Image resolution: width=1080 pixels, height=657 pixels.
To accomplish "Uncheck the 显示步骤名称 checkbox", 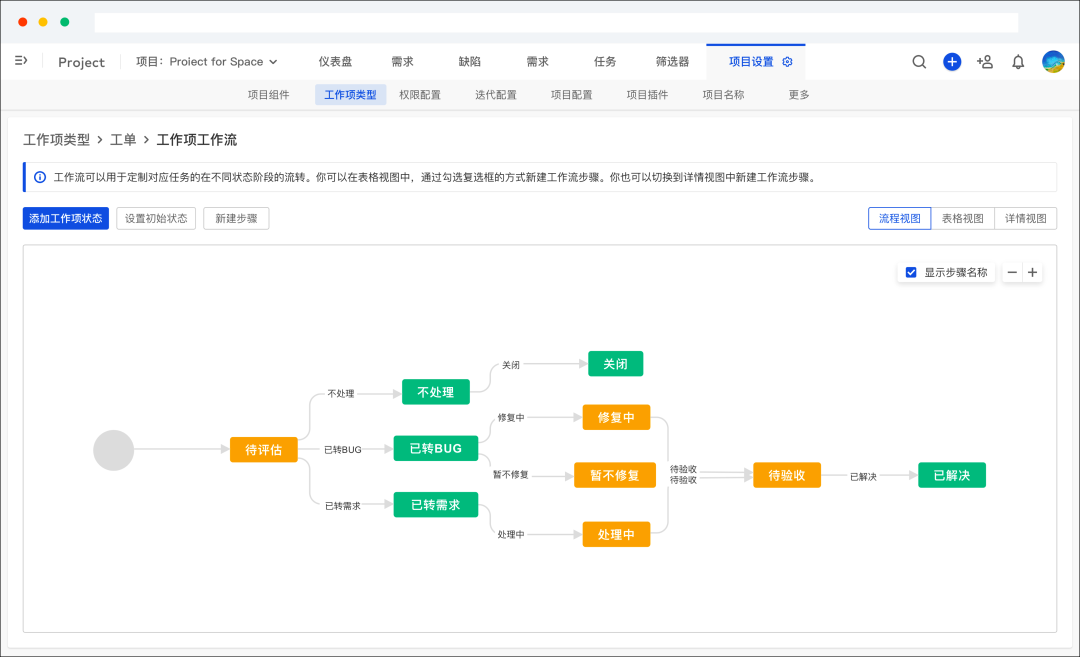I will click(911, 272).
